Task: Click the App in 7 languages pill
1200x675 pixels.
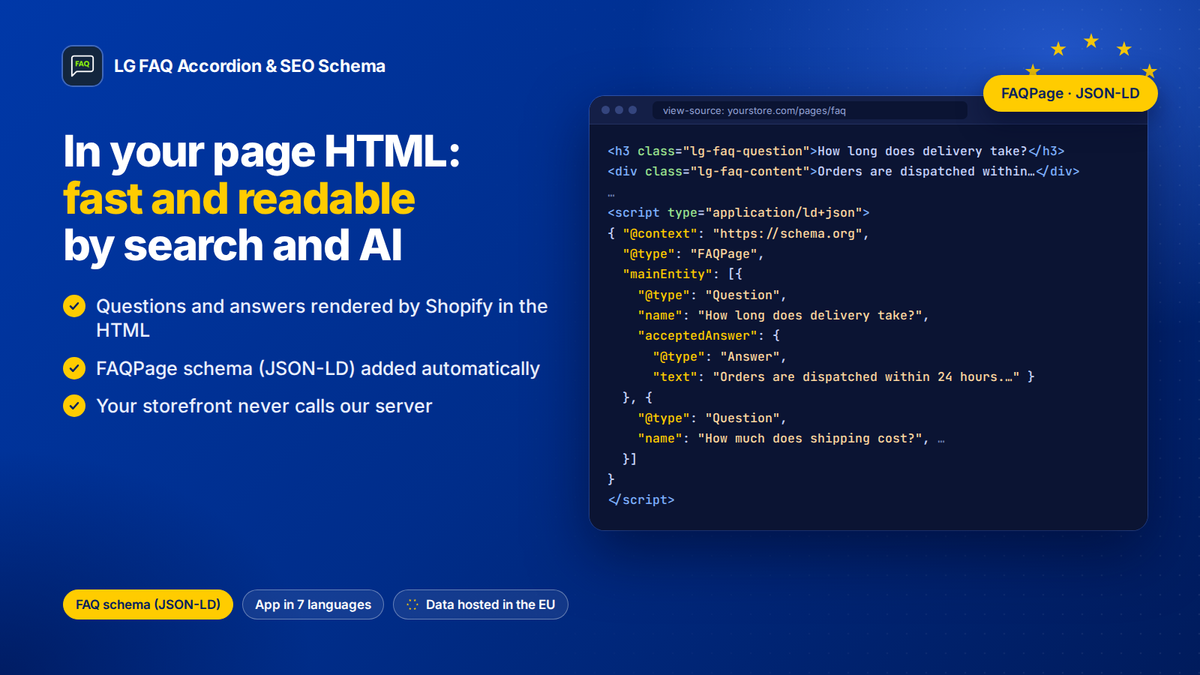Action: click(313, 605)
